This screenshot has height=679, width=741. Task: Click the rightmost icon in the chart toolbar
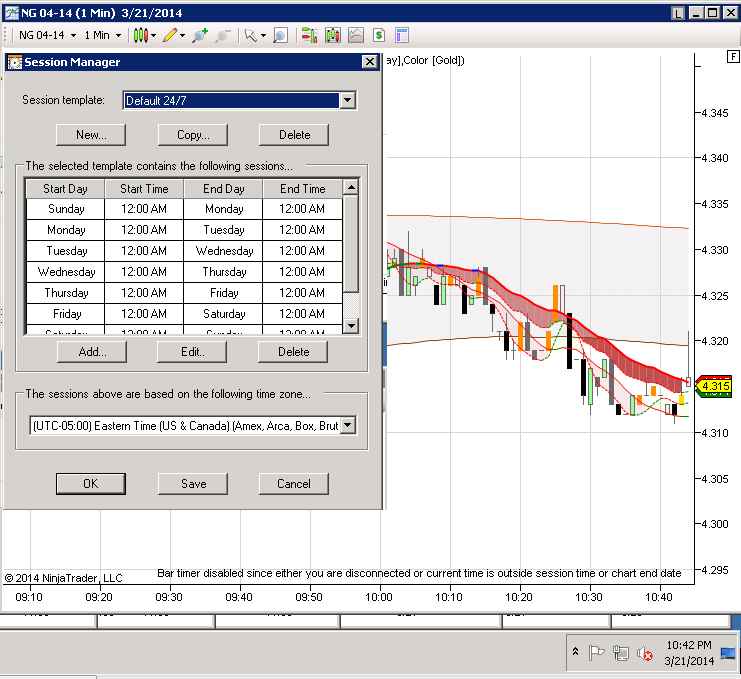pyautogui.click(x=402, y=35)
